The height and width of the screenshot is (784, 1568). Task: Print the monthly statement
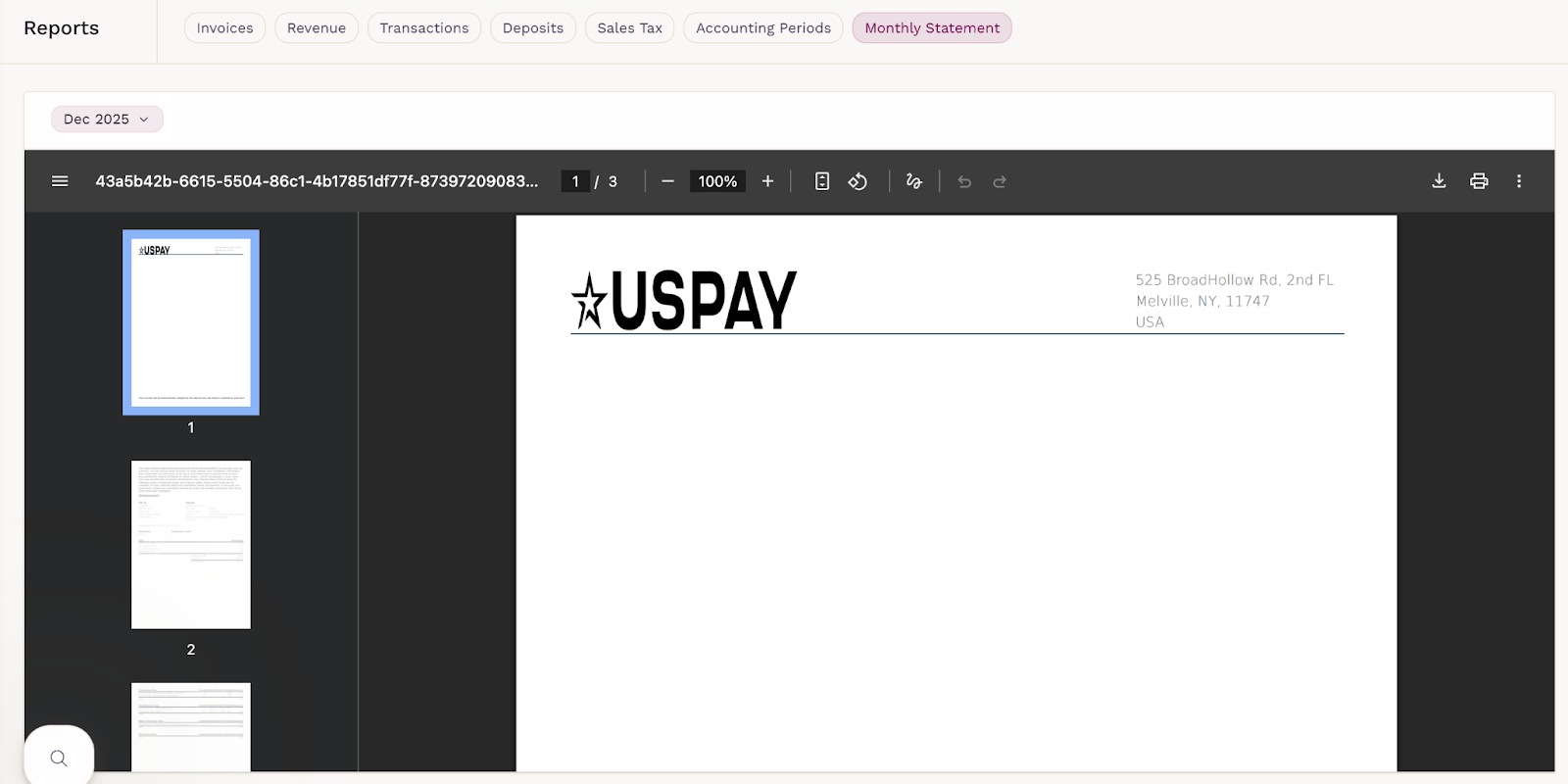(x=1479, y=181)
